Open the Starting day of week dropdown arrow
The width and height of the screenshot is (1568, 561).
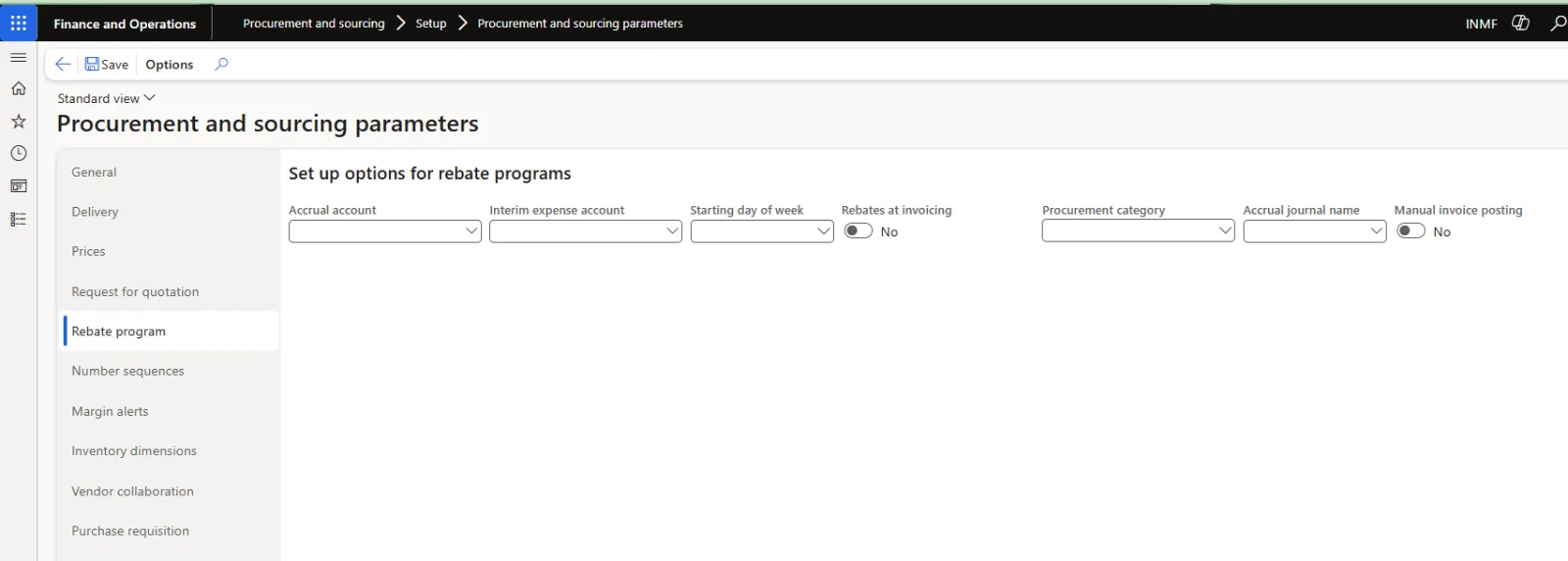tap(823, 231)
